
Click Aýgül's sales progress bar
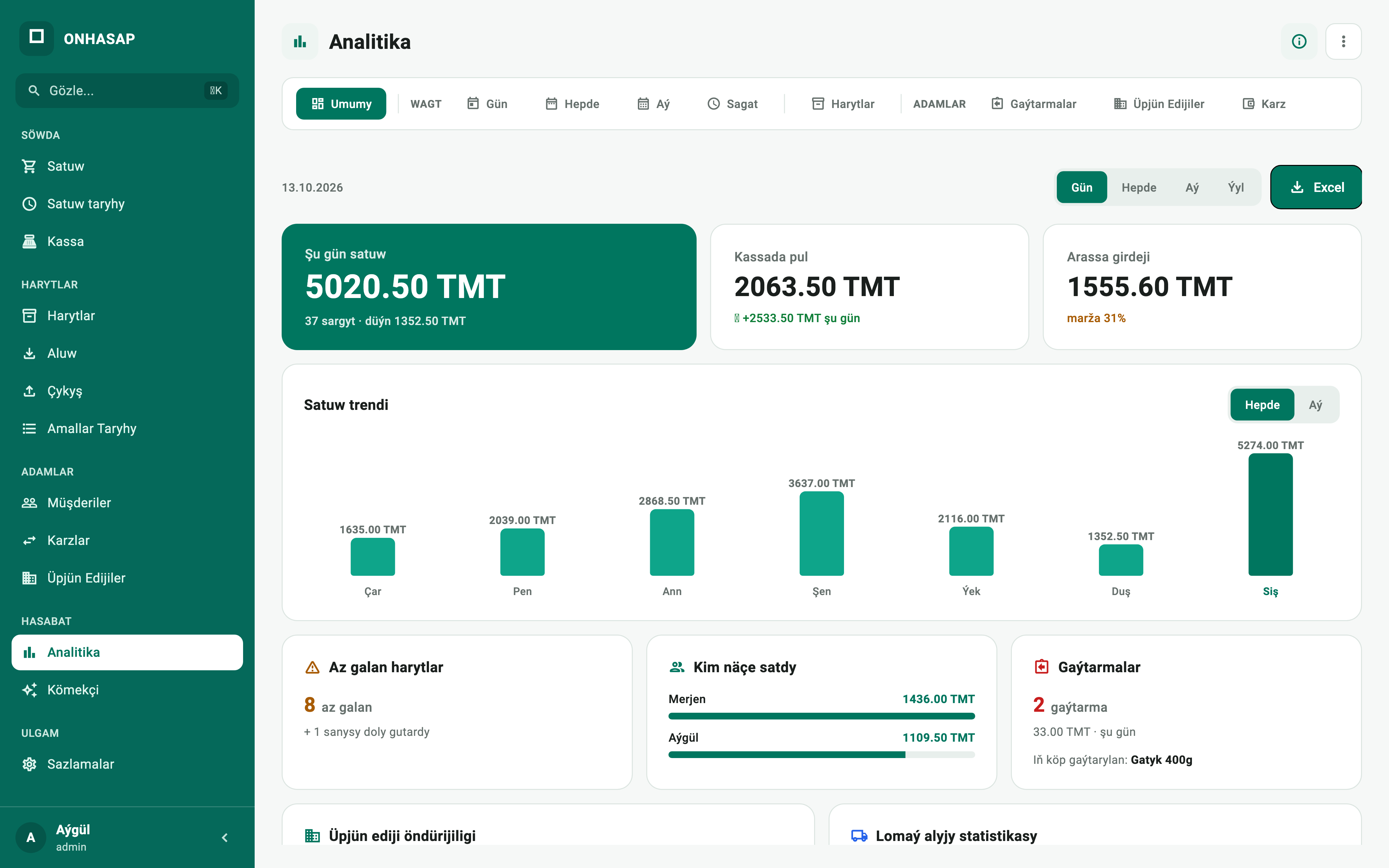click(x=822, y=755)
